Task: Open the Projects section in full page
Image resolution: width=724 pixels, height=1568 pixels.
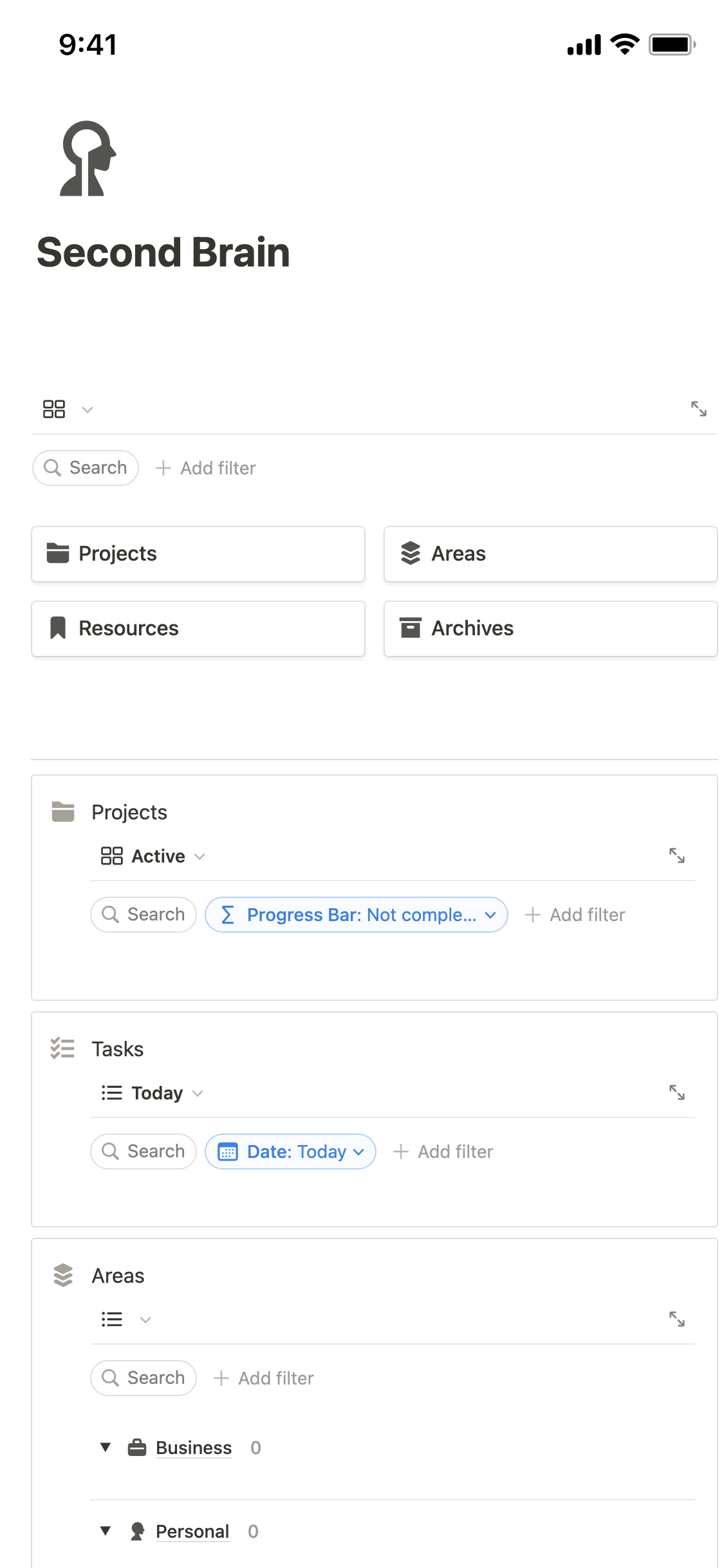Action: (x=677, y=855)
